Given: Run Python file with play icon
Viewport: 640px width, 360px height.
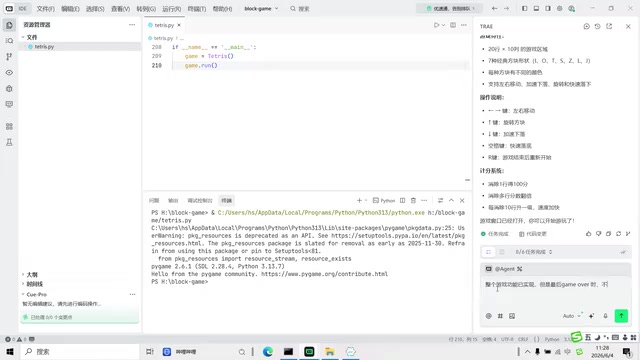Looking at the screenshot, I should pos(436,25).
